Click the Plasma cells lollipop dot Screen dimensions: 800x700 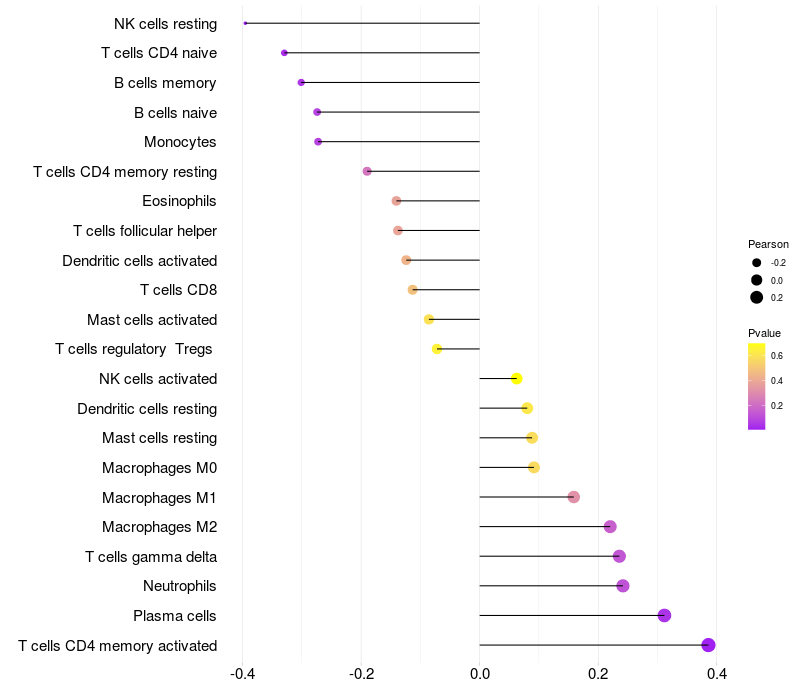tap(664, 615)
